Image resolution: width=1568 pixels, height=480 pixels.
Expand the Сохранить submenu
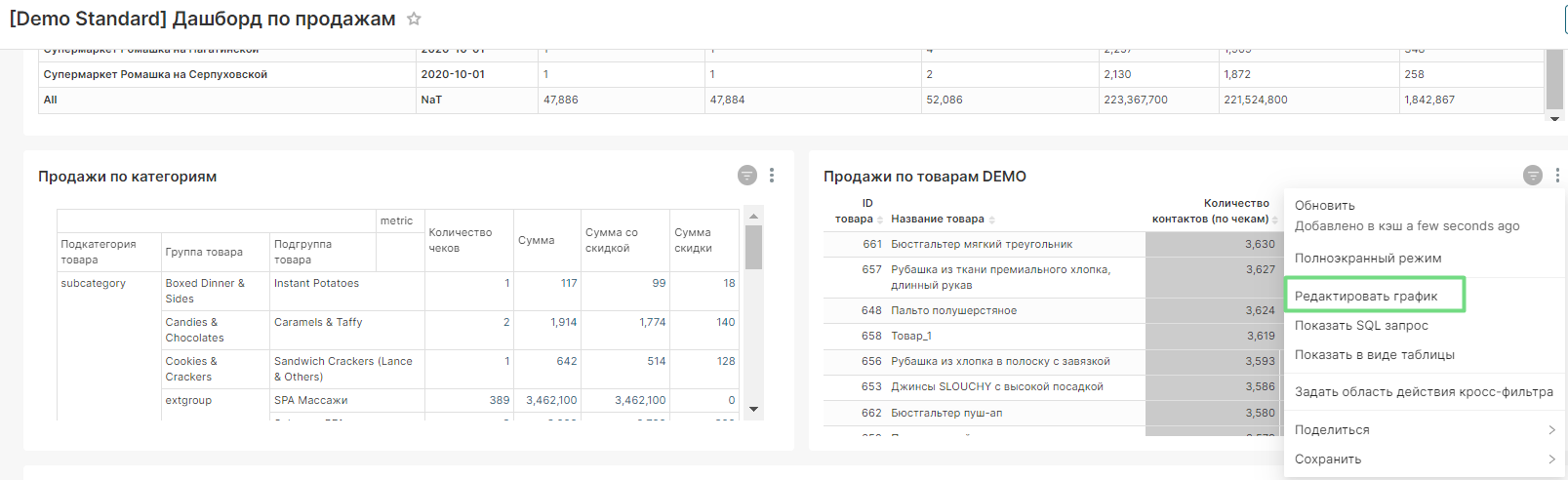pos(1425,460)
